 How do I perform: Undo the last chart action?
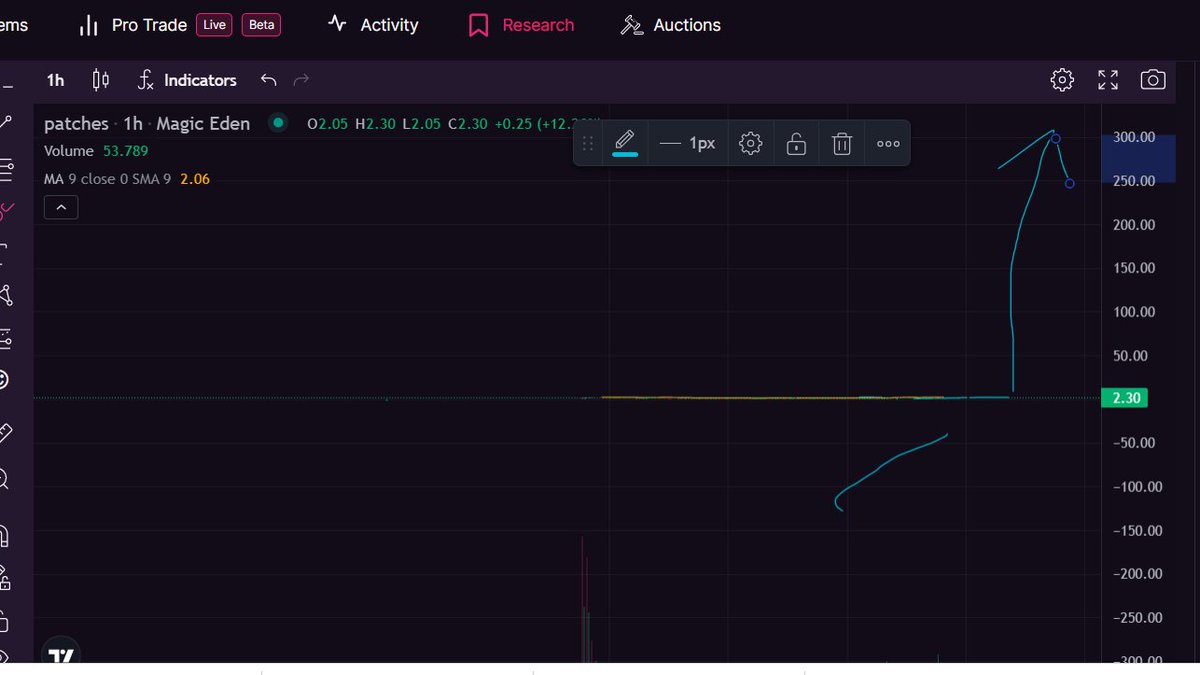[268, 80]
